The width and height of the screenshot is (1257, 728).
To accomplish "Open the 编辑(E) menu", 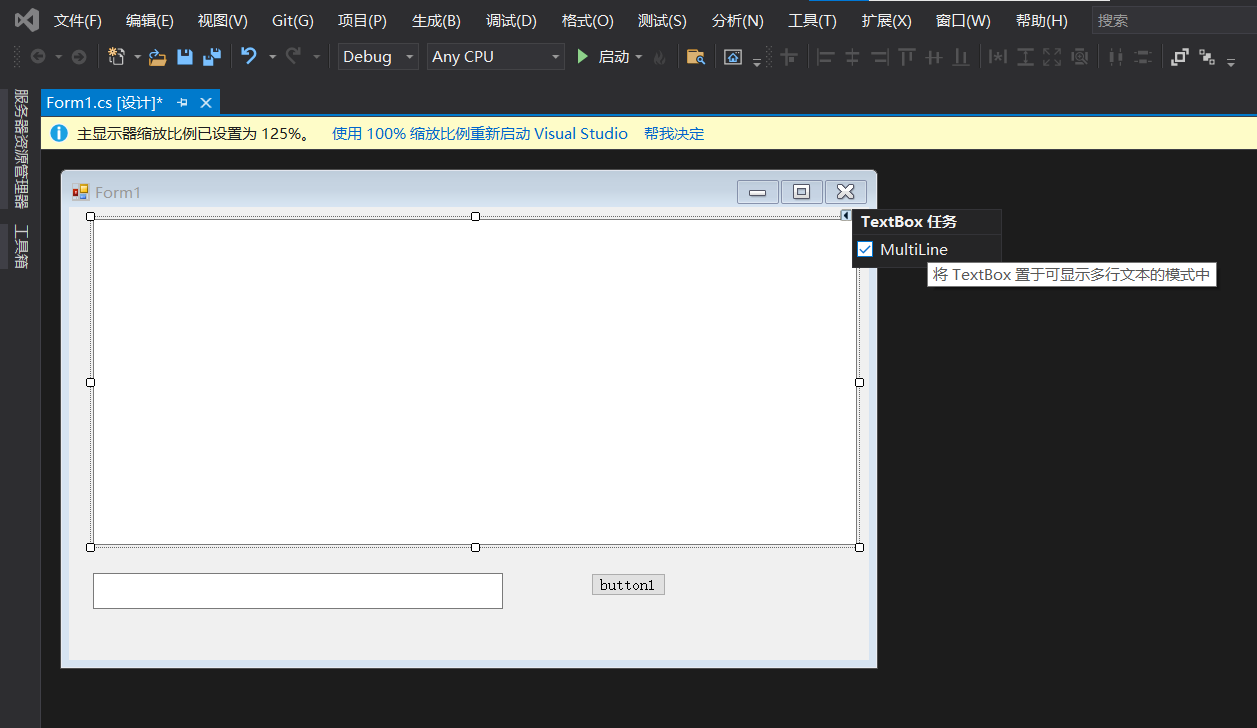I will (150, 20).
